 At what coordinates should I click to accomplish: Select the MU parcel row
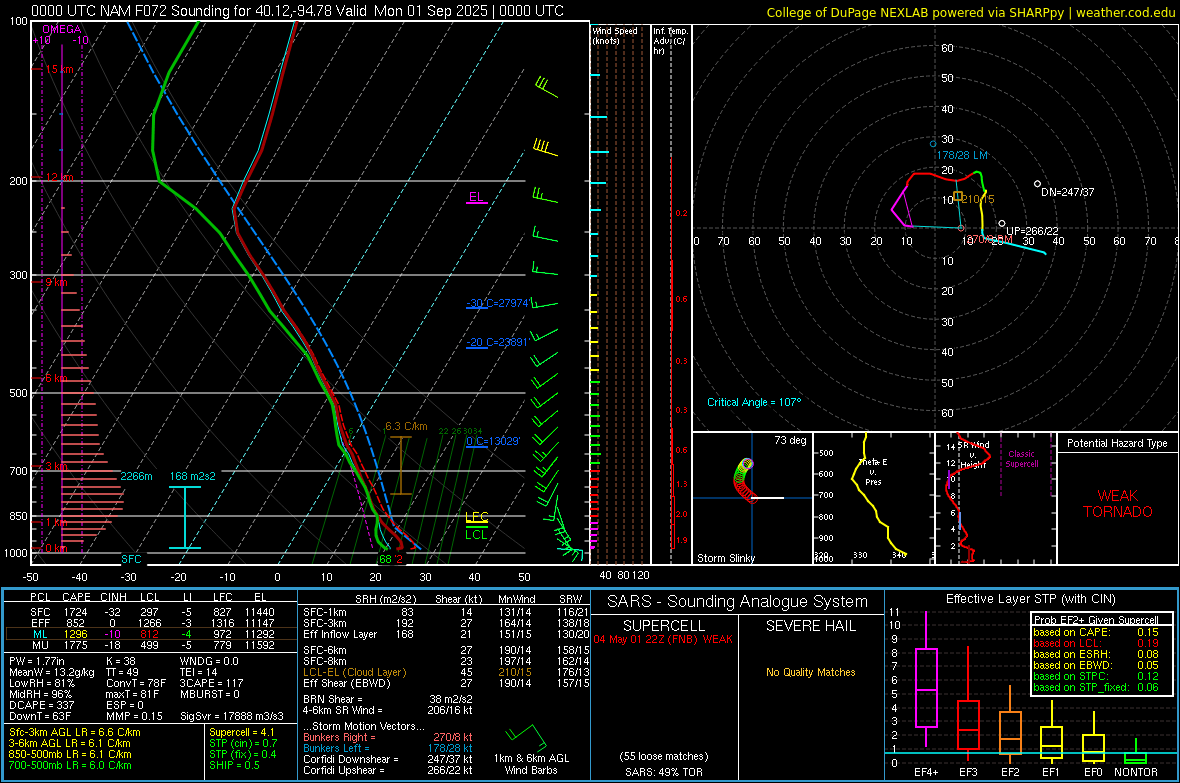point(151,645)
